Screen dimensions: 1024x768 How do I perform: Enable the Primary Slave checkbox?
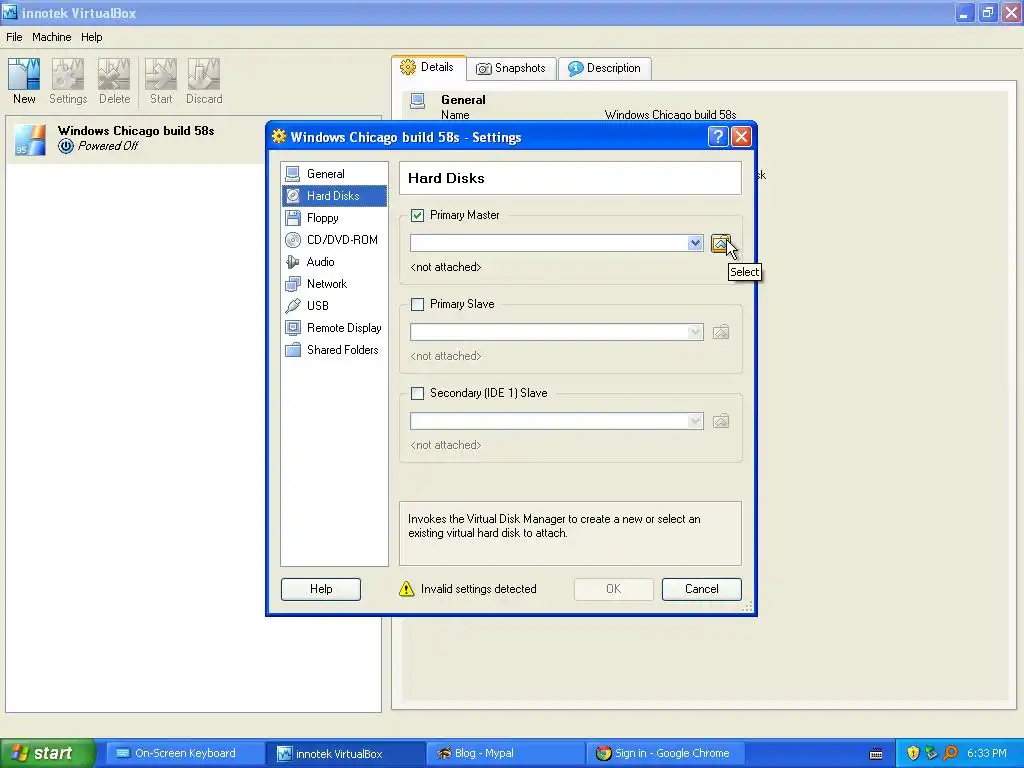coord(417,304)
